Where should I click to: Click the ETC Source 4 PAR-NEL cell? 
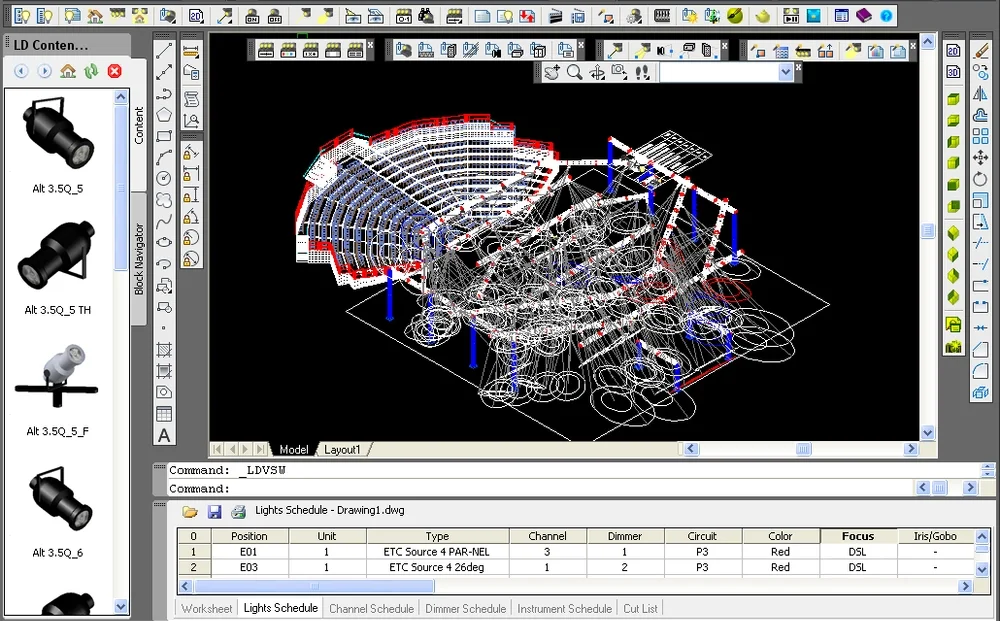point(437,552)
